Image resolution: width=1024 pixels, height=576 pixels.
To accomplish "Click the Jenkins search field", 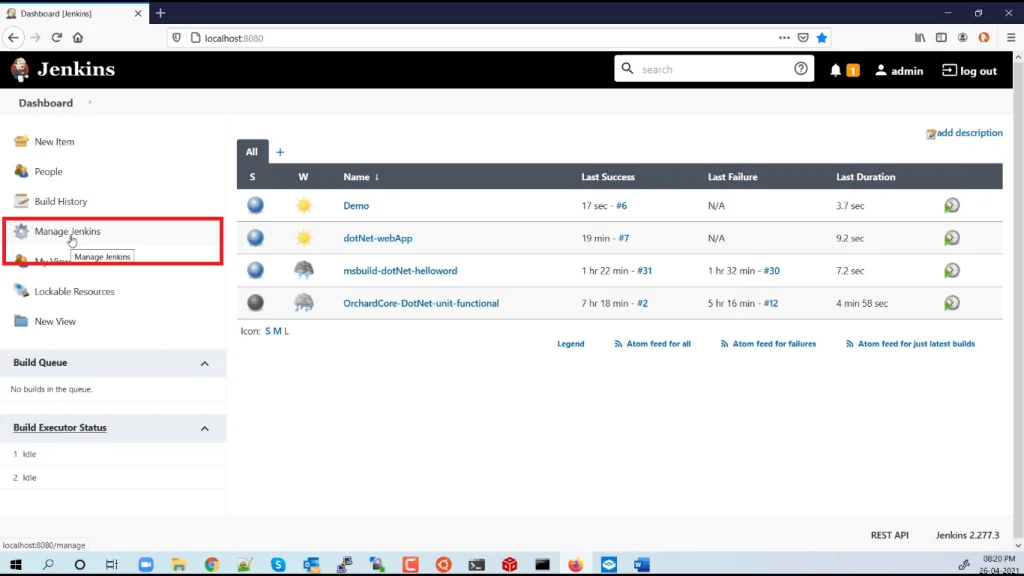I will [714, 69].
